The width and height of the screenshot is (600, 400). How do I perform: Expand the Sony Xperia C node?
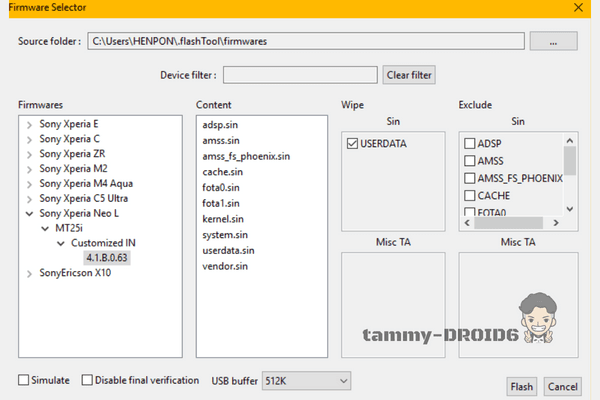click(x=29, y=140)
